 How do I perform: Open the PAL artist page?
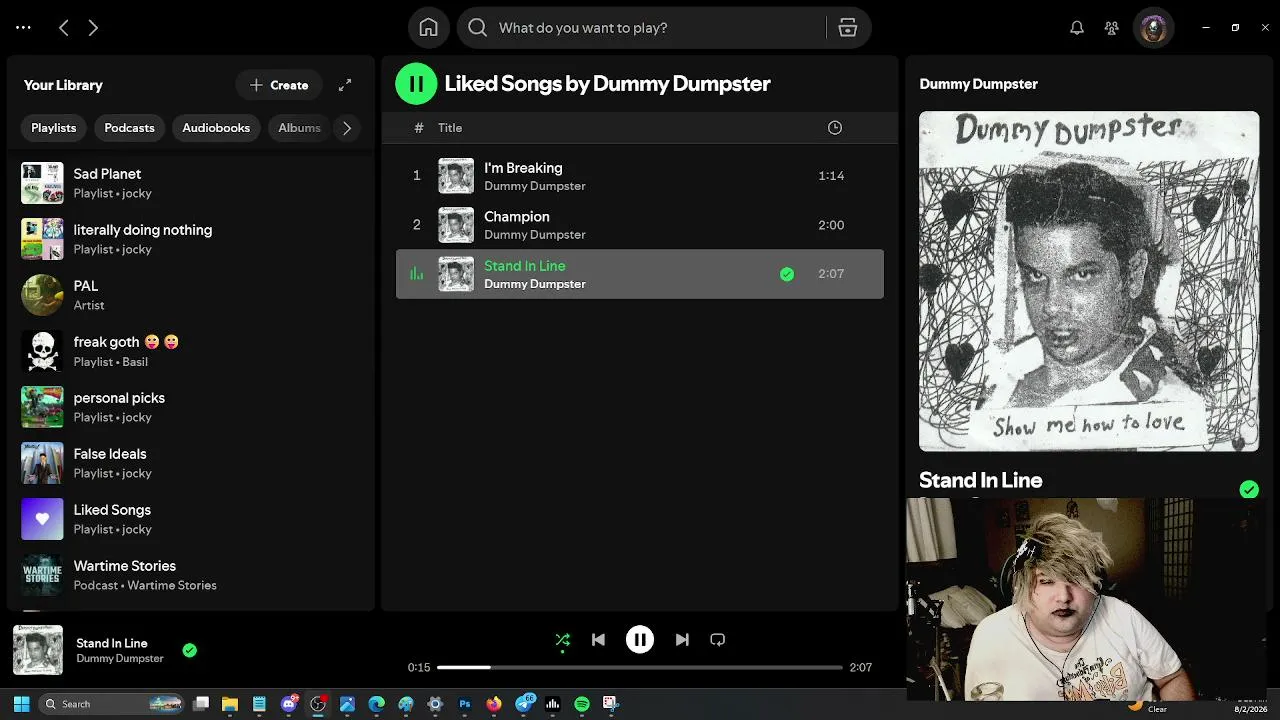(191, 295)
